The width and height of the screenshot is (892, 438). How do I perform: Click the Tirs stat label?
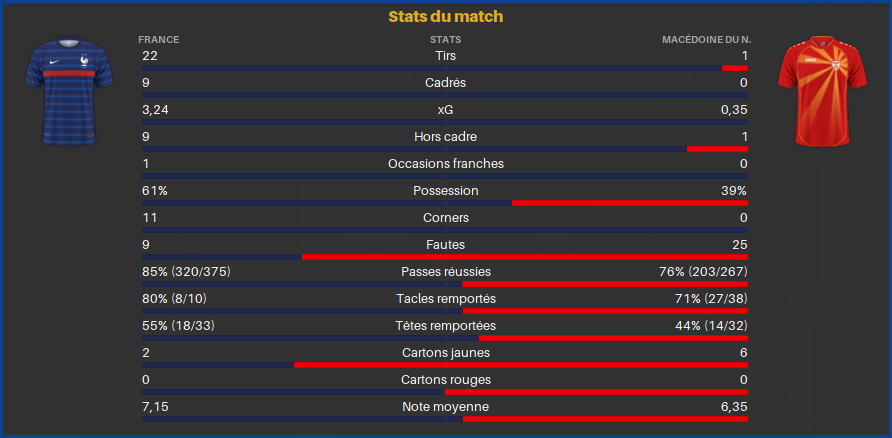point(445,56)
